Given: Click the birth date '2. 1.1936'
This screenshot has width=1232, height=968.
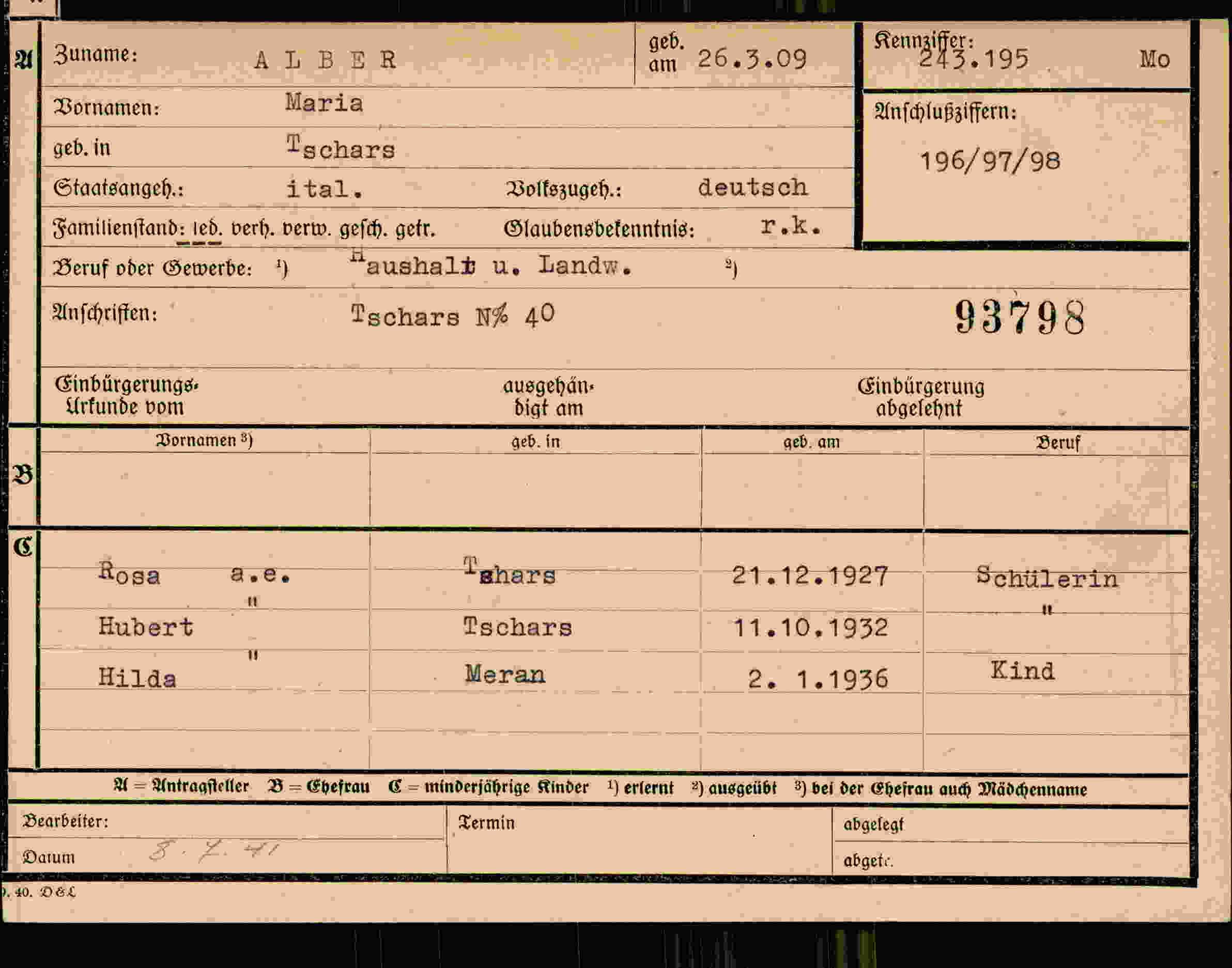Looking at the screenshot, I should pos(818,679).
